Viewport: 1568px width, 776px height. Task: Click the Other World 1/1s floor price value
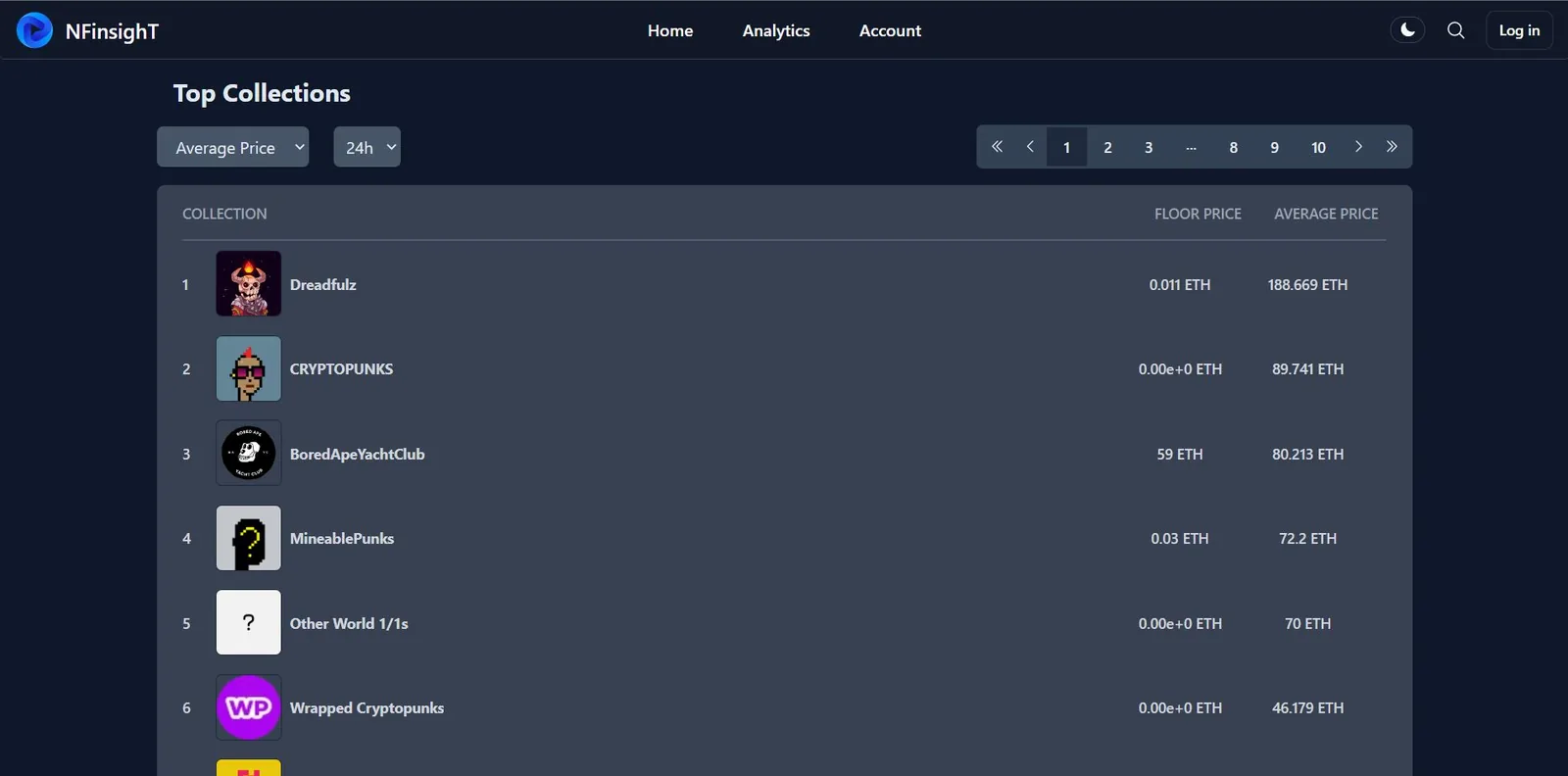[x=1180, y=624]
